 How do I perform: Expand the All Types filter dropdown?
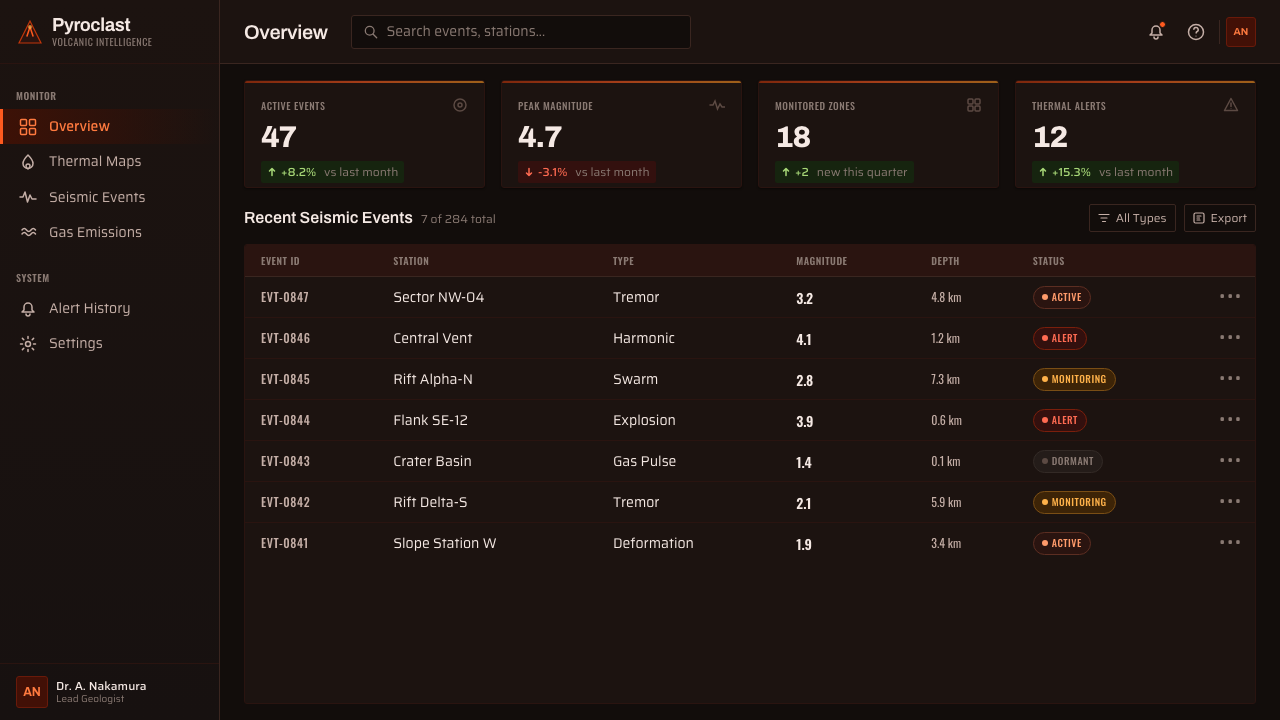pos(1132,218)
